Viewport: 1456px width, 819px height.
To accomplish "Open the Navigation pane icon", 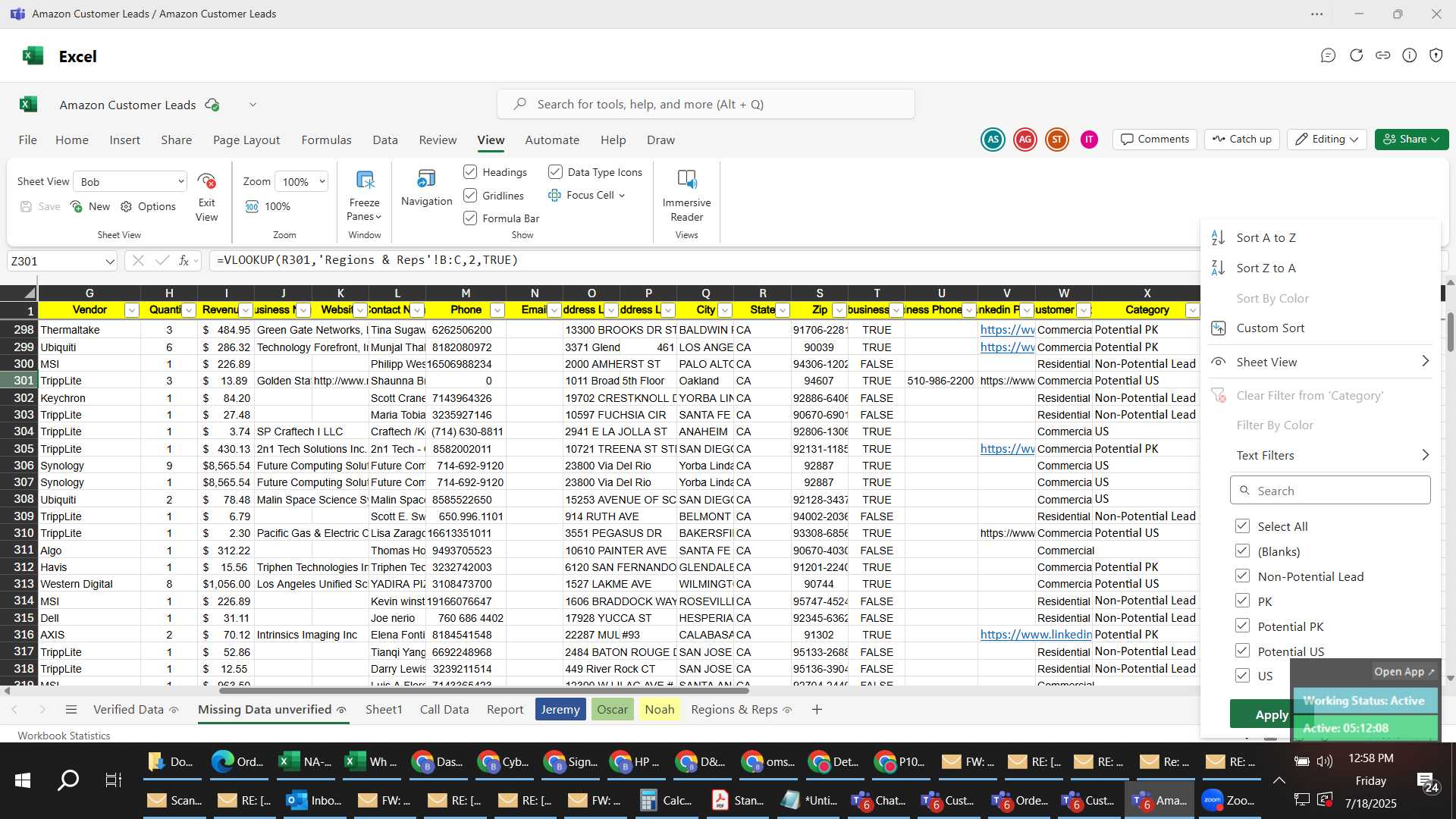I will [426, 179].
